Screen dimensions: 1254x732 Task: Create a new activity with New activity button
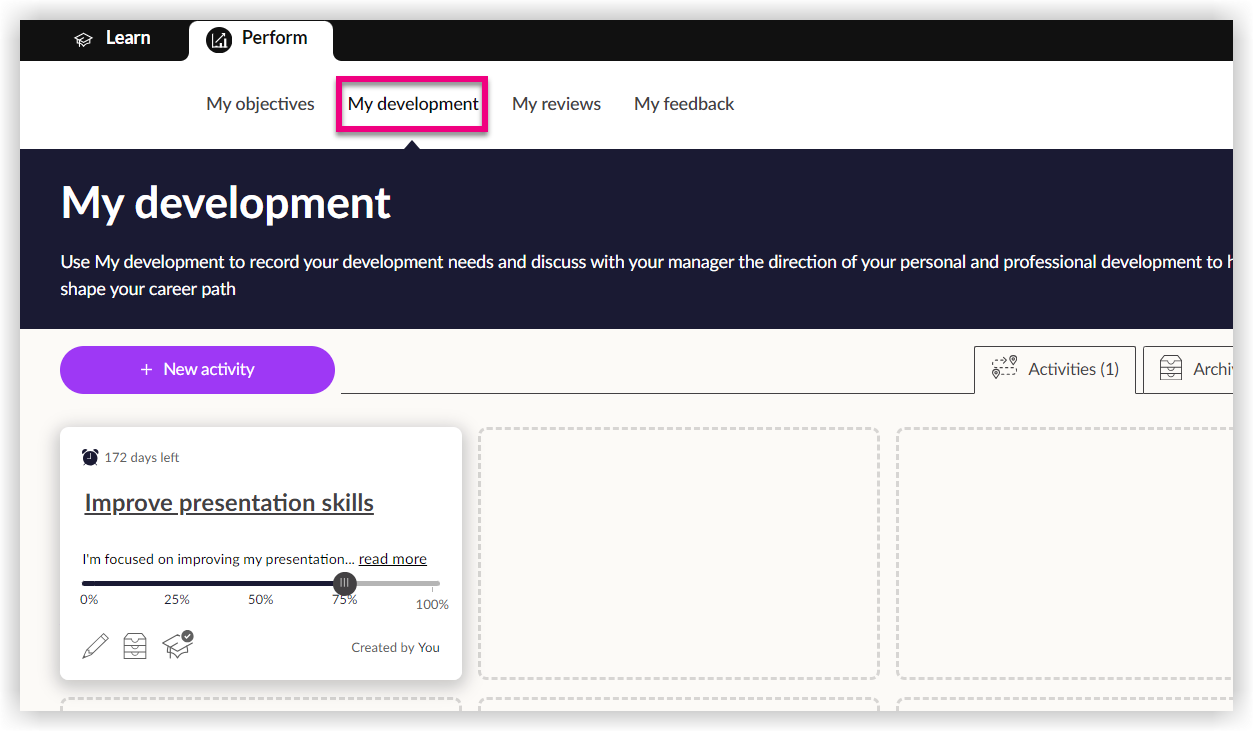click(197, 370)
